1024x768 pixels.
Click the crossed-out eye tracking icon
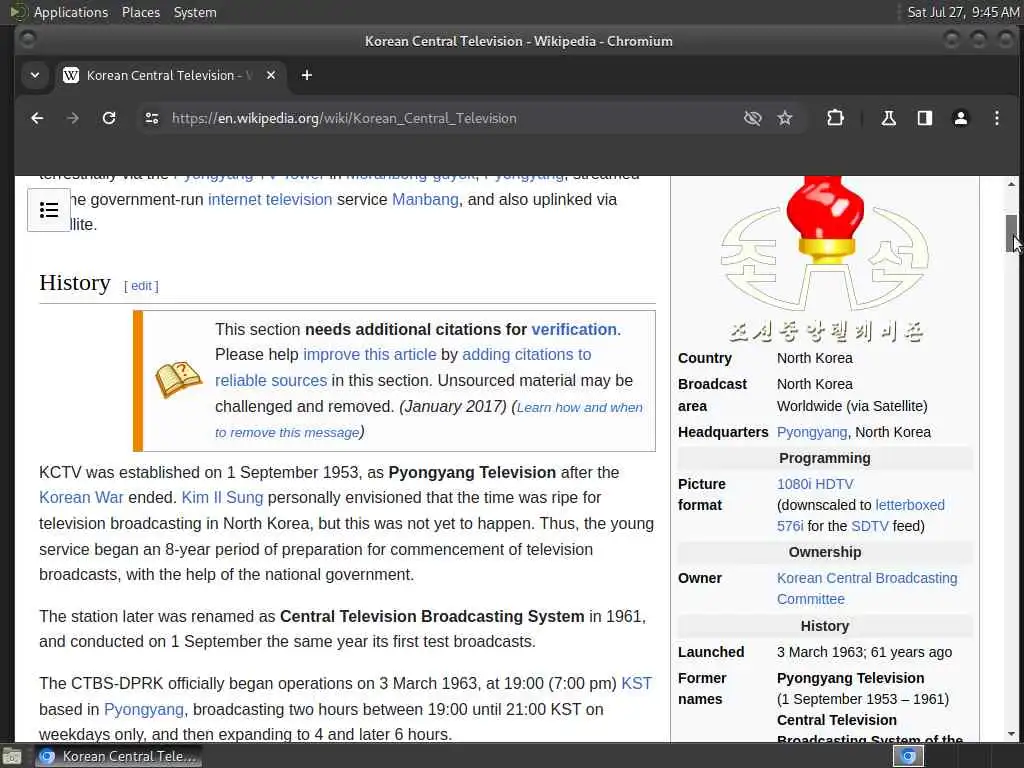pyautogui.click(x=752, y=118)
